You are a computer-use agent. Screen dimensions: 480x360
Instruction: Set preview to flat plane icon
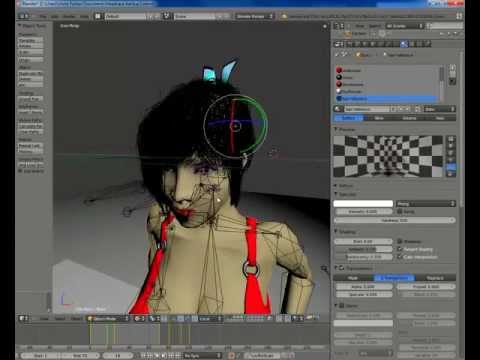[x=451, y=139]
